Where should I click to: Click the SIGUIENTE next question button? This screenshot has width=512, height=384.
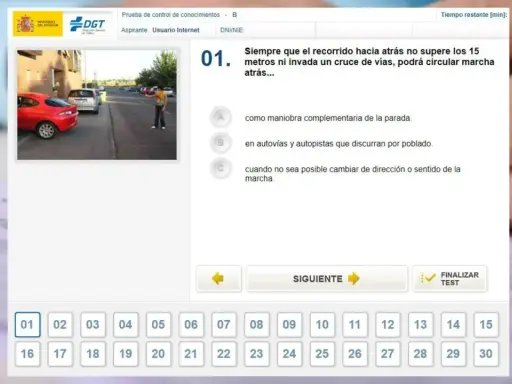[x=327, y=278]
